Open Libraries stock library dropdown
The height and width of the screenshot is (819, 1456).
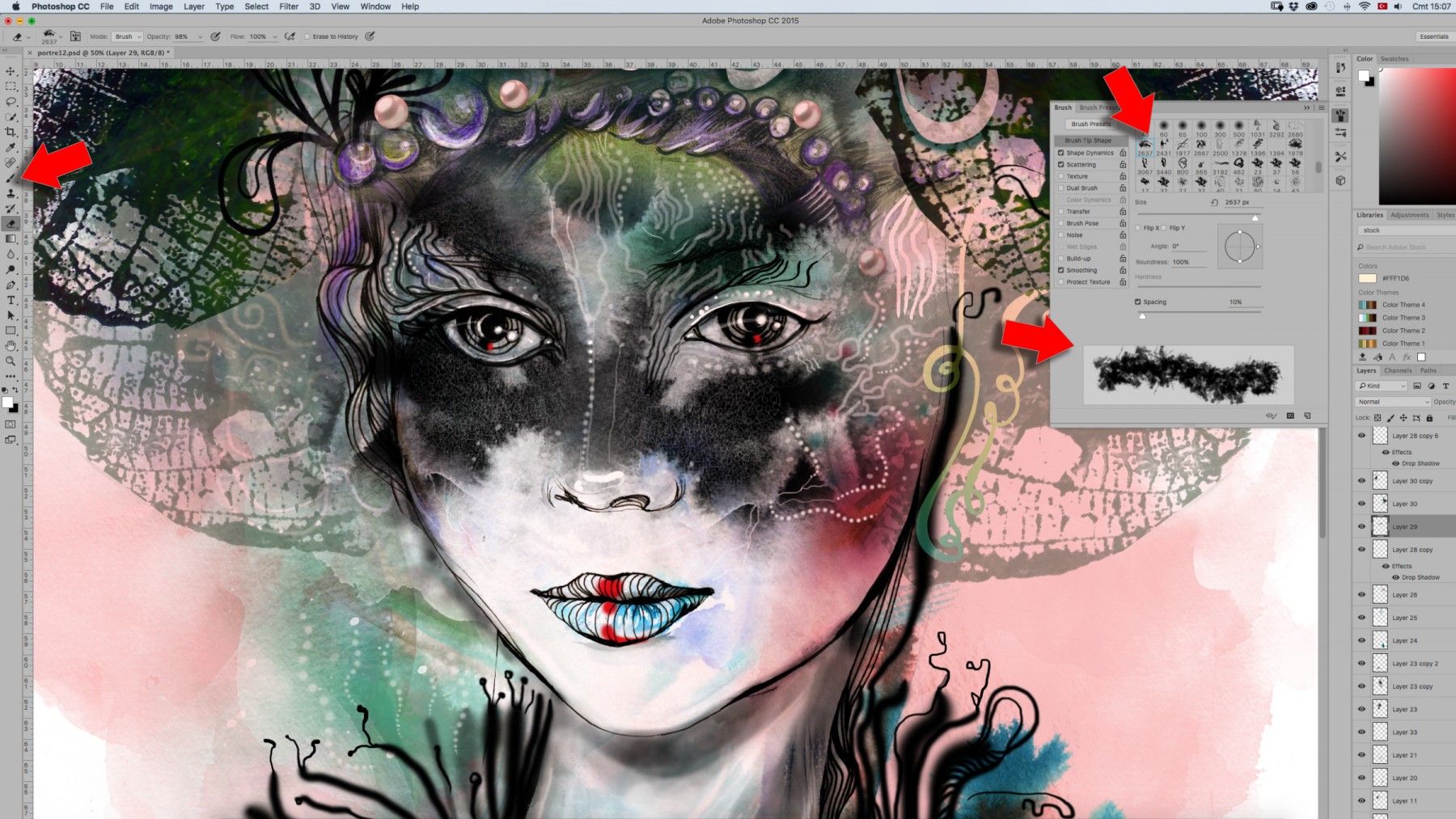tap(1406, 230)
